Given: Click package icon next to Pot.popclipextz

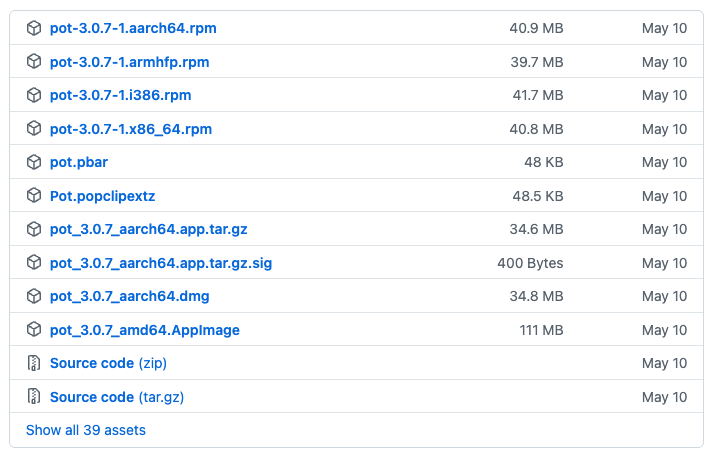Looking at the screenshot, I should coord(34,196).
